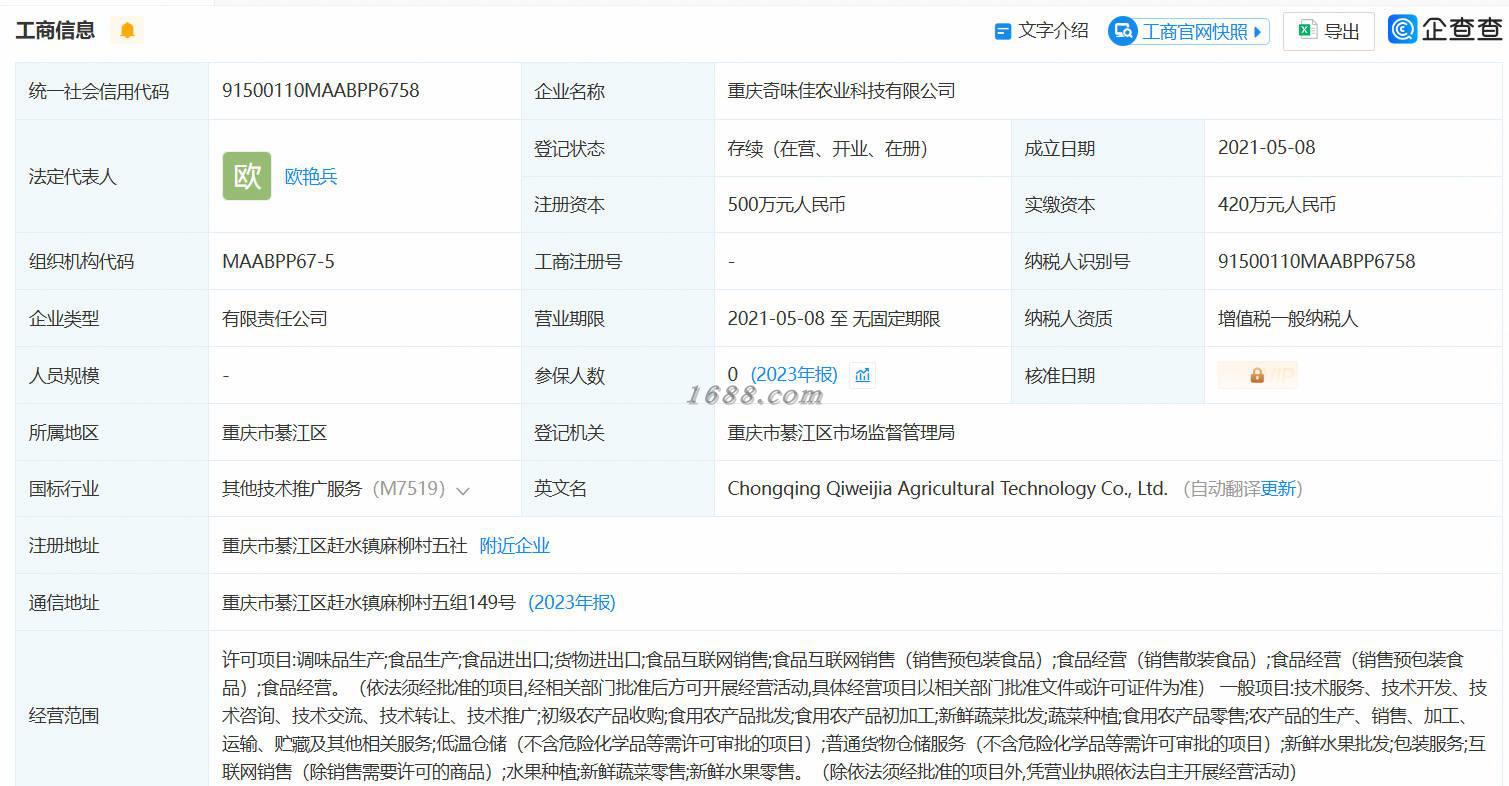Click the 实缴资本 field label
The image size is (1509, 786).
(x=1060, y=205)
